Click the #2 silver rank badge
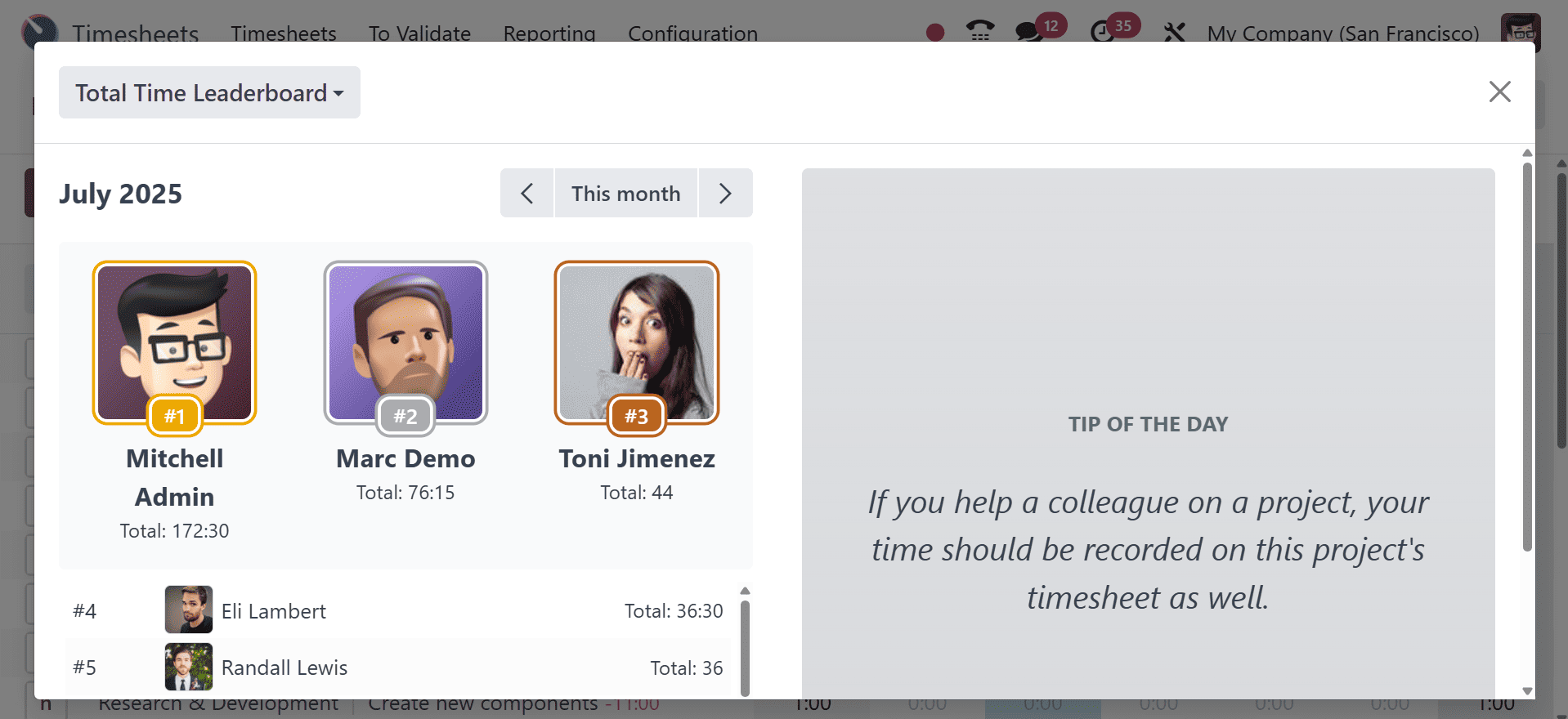 [405, 416]
